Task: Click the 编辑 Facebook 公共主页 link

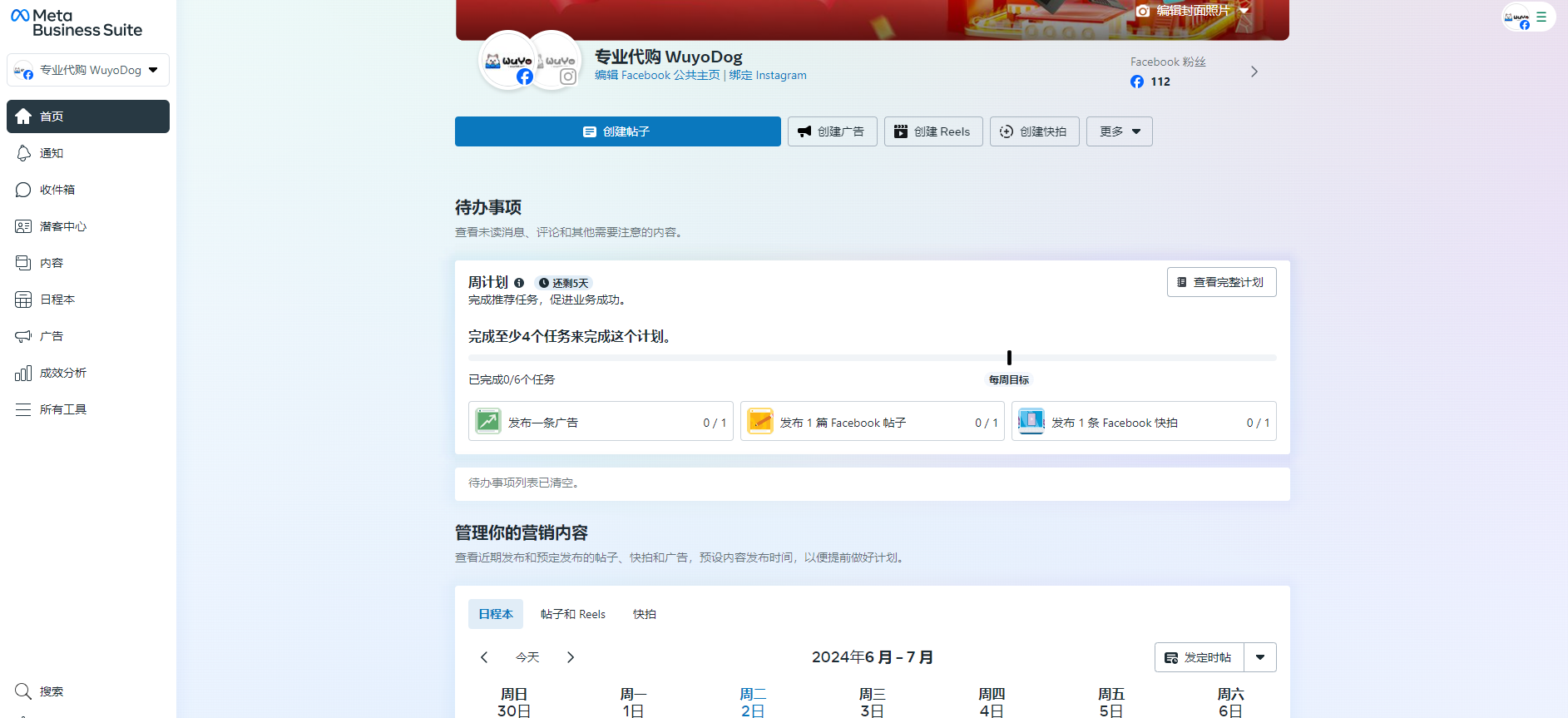Action: 657,75
